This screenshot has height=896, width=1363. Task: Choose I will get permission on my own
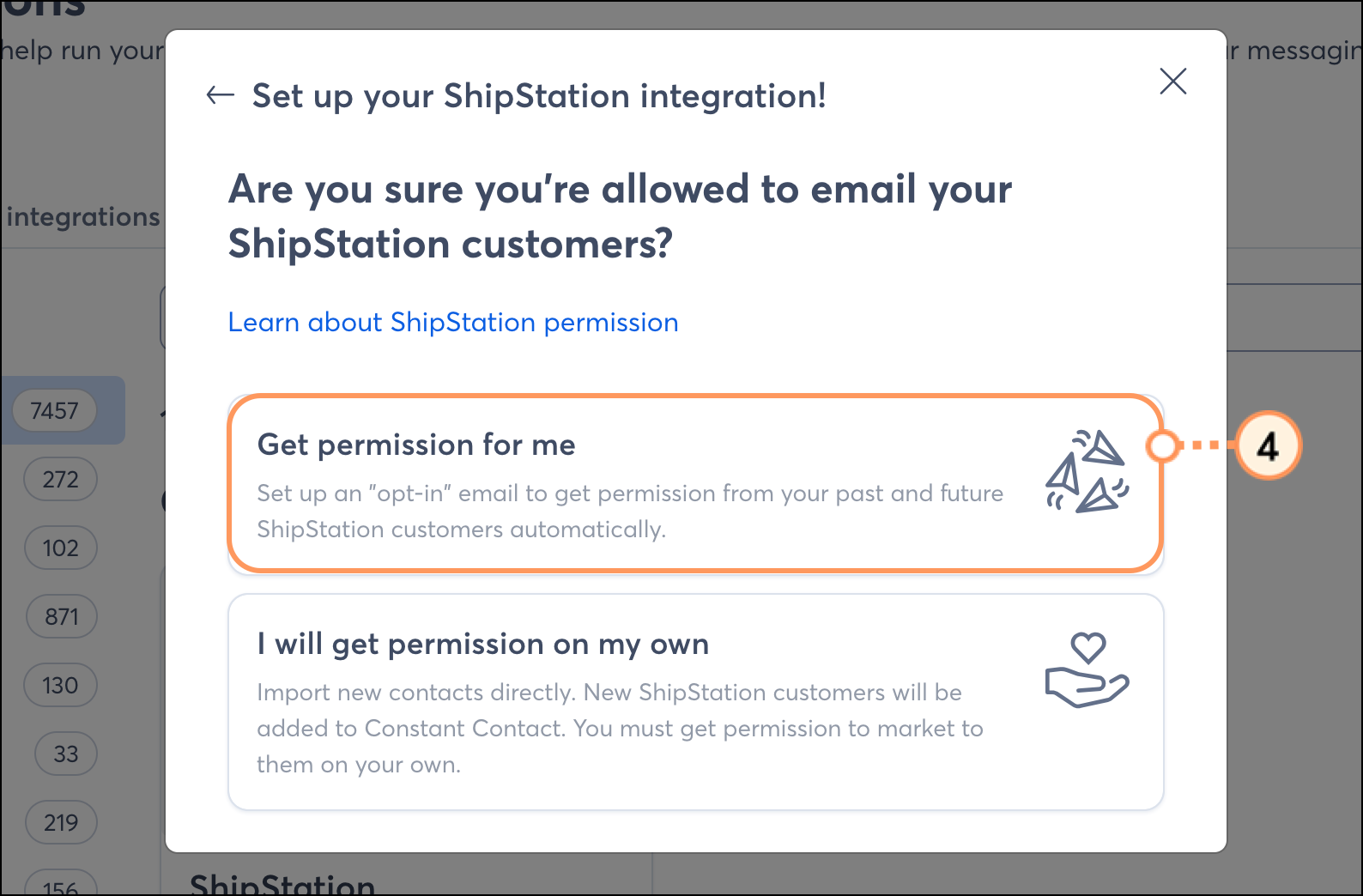[695, 702]
